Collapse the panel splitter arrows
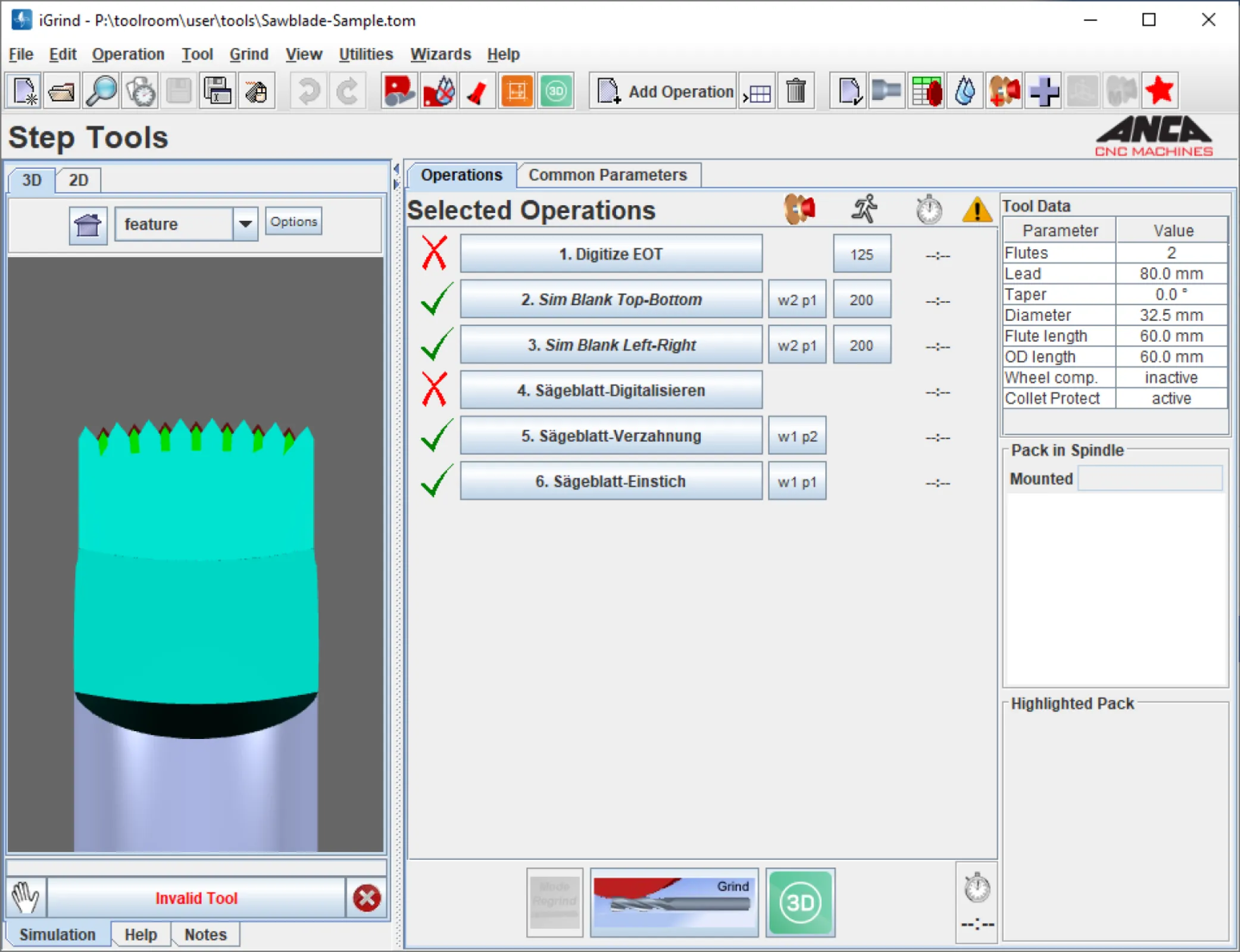Viewport: 1240px width, 952px height. click(396, 177)
